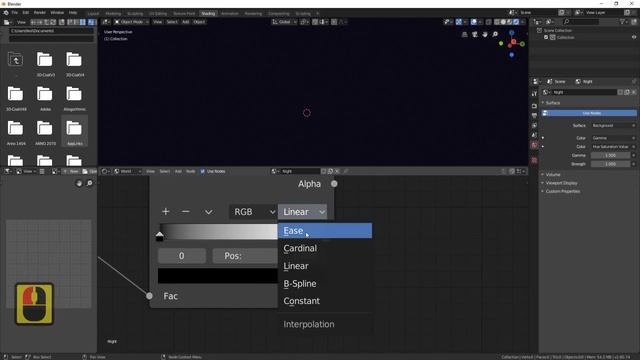
Task: Click image editor pan hand icon
Action: [x=79, y=184]
